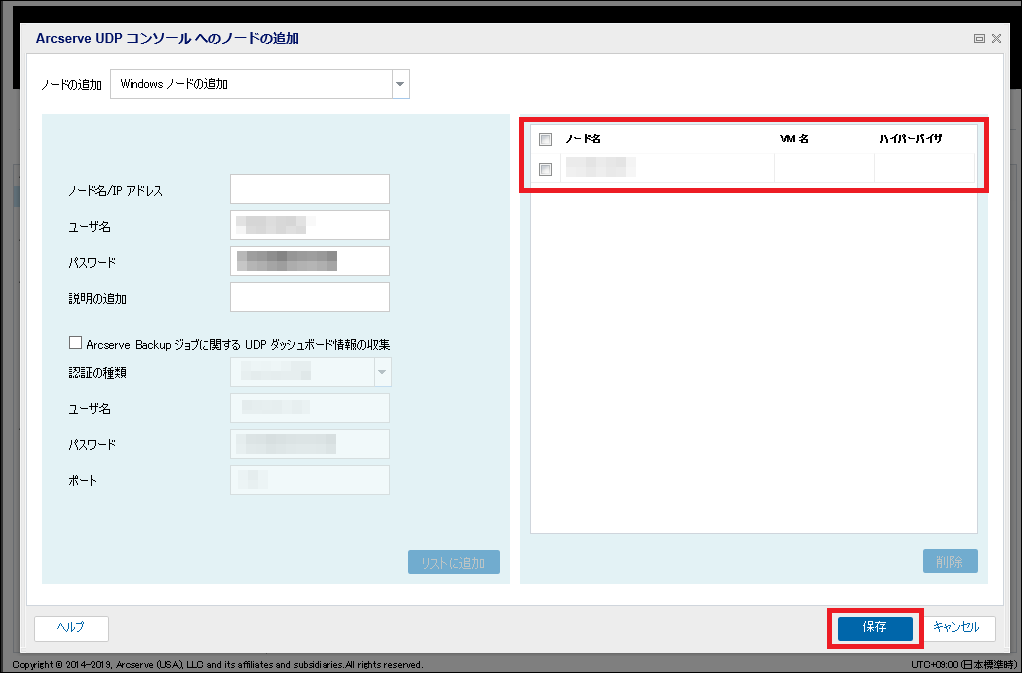Click the ノード名/IP アドレス input field
This screenshot has height=673, width=1022.
pyautogui.click(x=310, y=189)
